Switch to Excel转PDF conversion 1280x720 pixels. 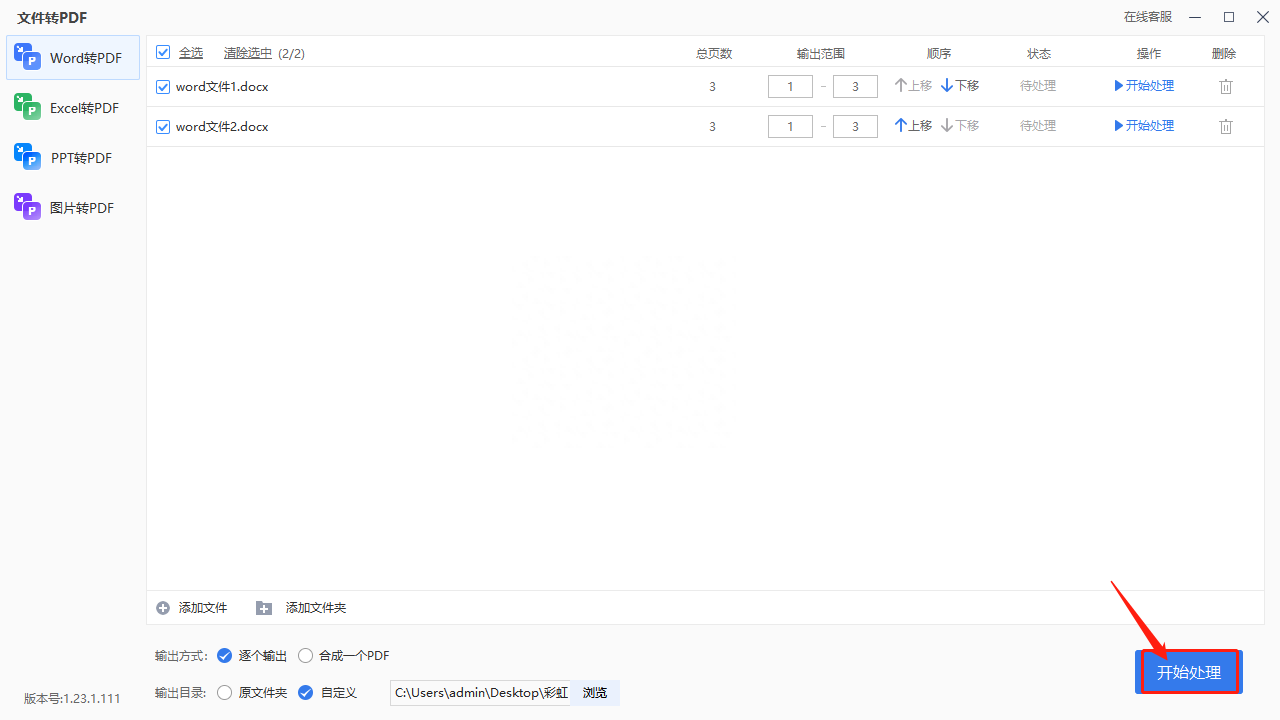(73, 108)
